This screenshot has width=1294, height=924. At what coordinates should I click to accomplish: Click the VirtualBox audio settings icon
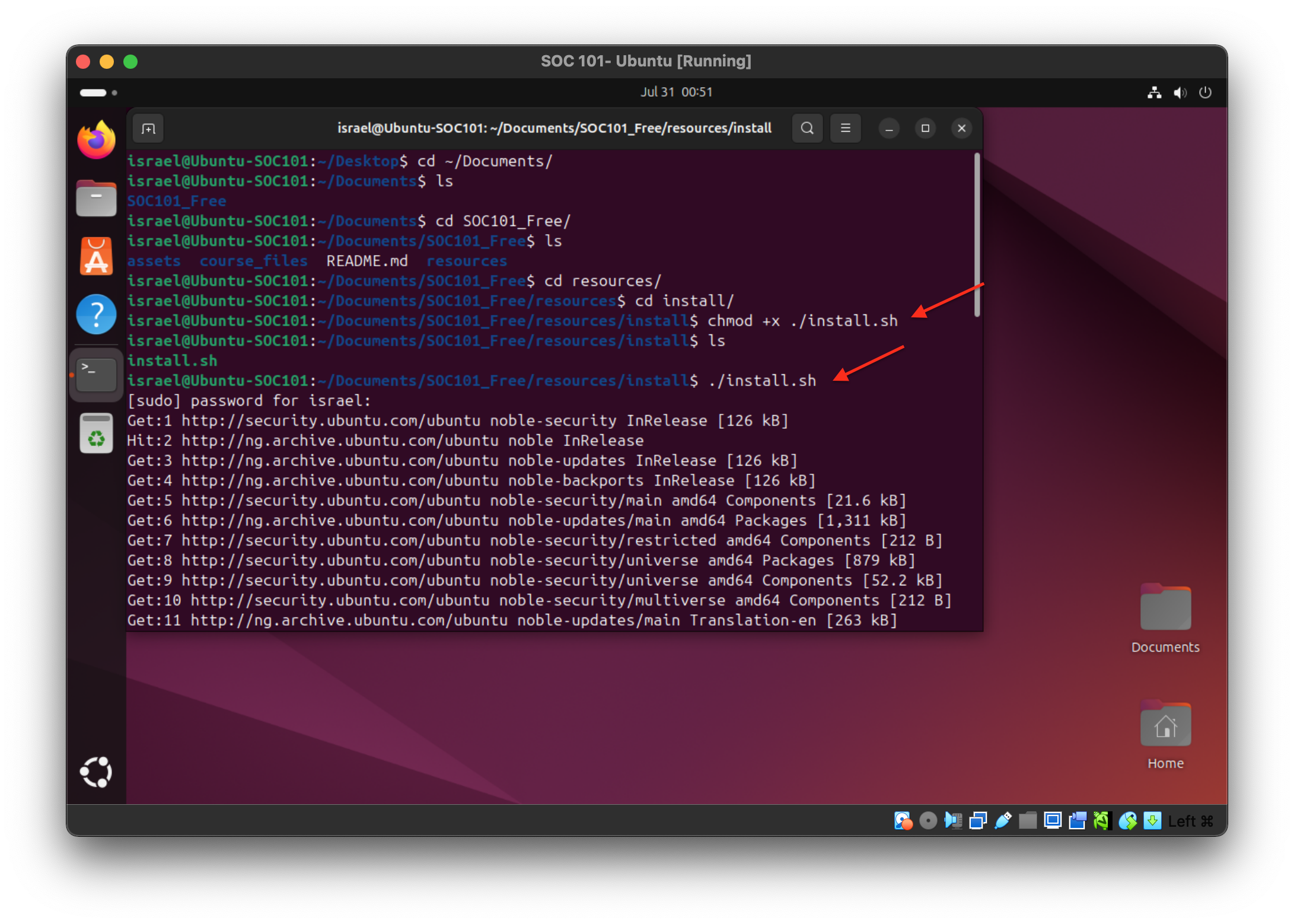[x=953, y=821]
